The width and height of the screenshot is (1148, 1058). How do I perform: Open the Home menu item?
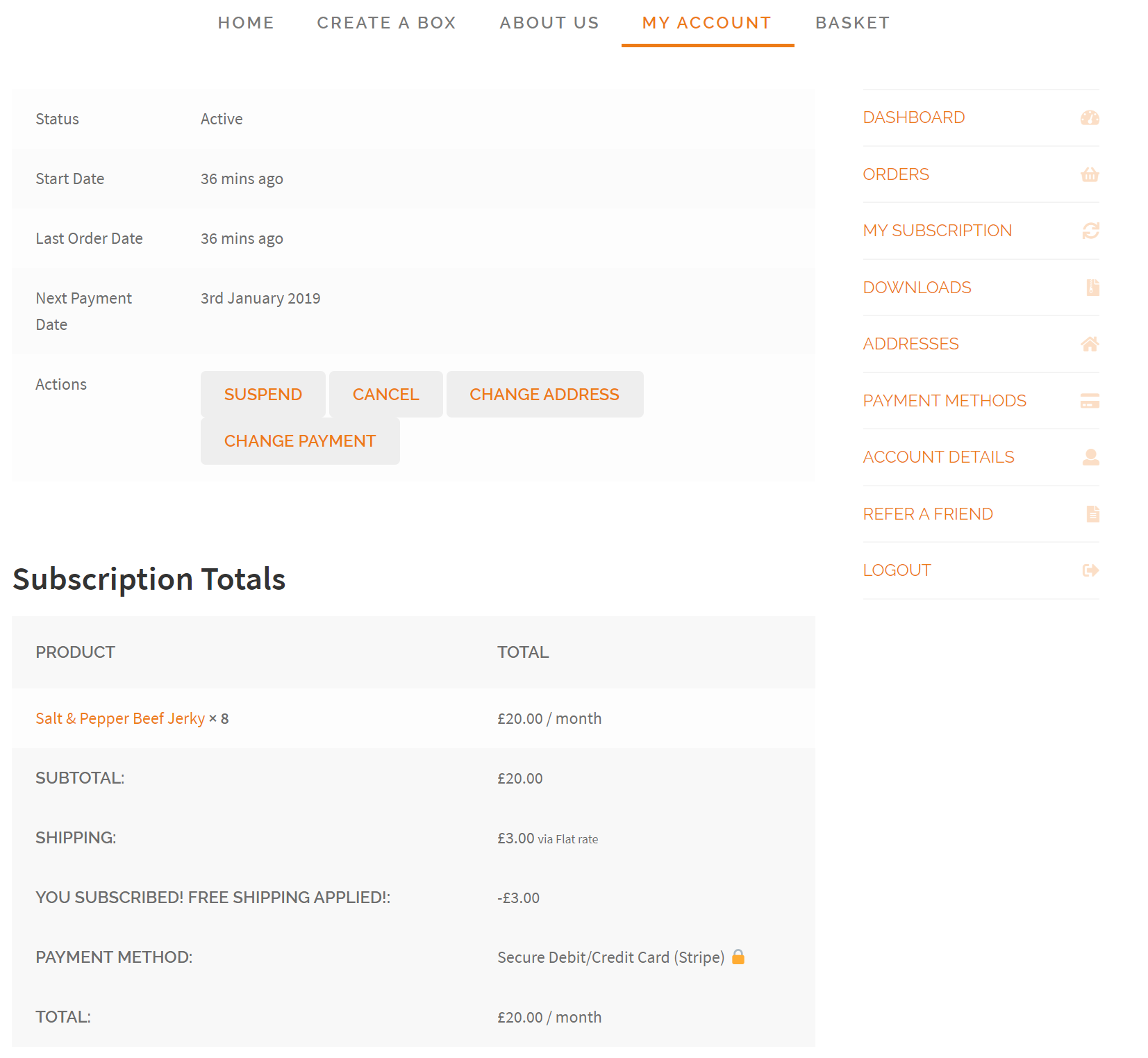point(246,23)
